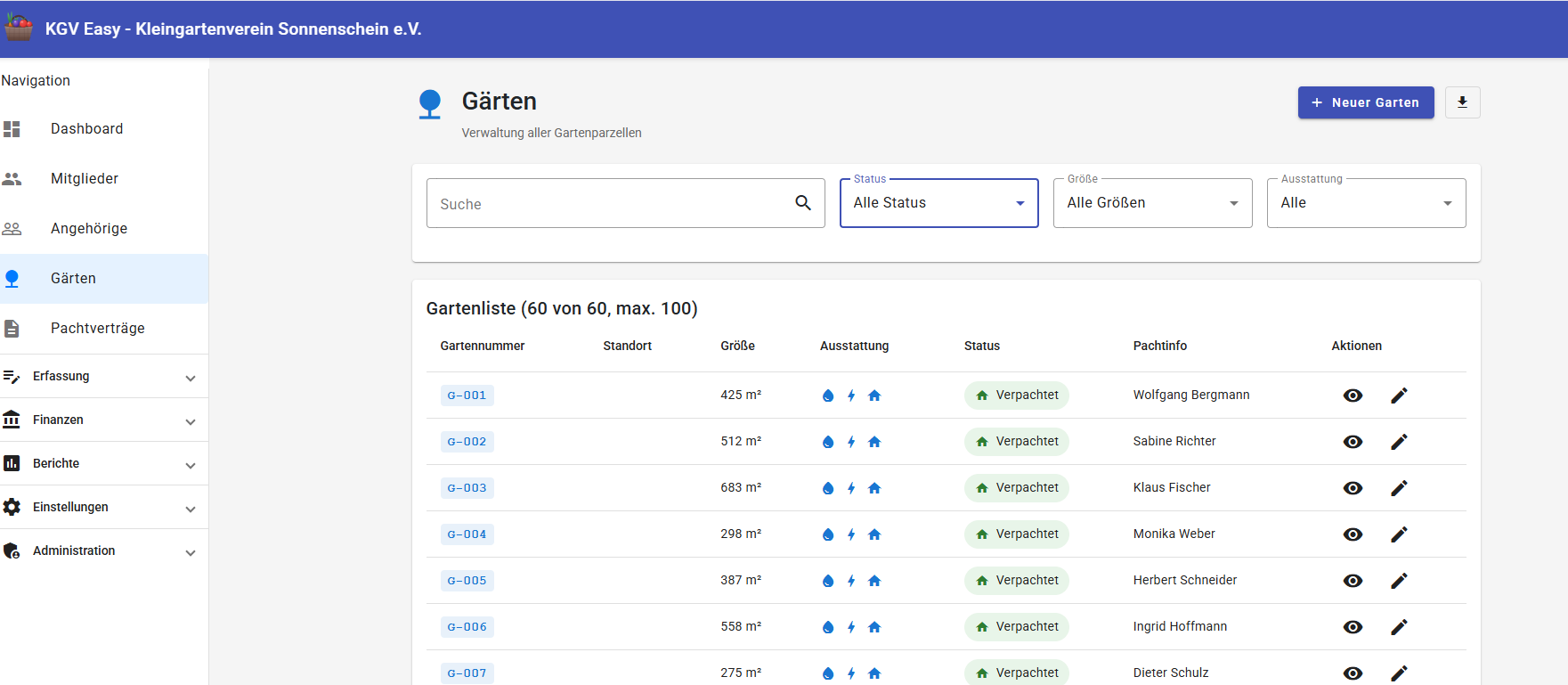The width and height of the screenshot is (1568, 685).
Task: Expand the Einstellungen navigation section
Action: [x=104, y=507]
